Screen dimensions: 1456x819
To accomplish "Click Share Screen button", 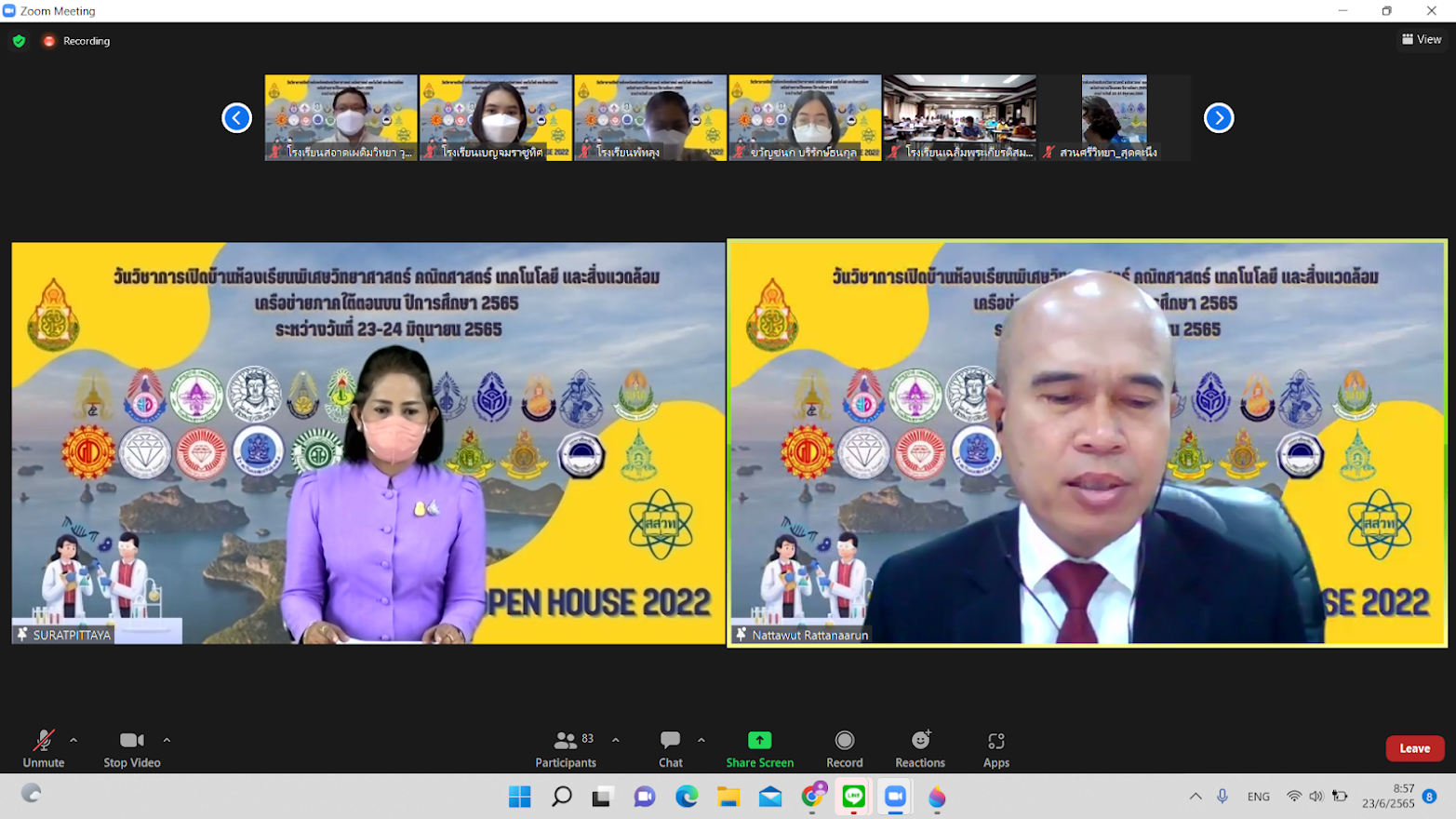I will (760, 748).
